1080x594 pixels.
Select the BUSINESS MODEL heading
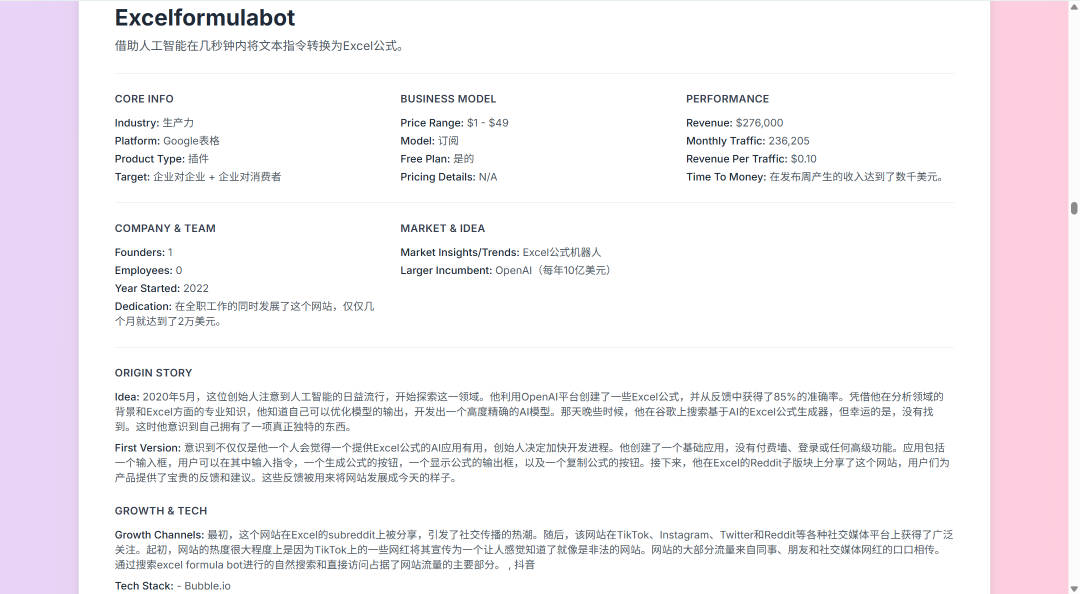448,99
